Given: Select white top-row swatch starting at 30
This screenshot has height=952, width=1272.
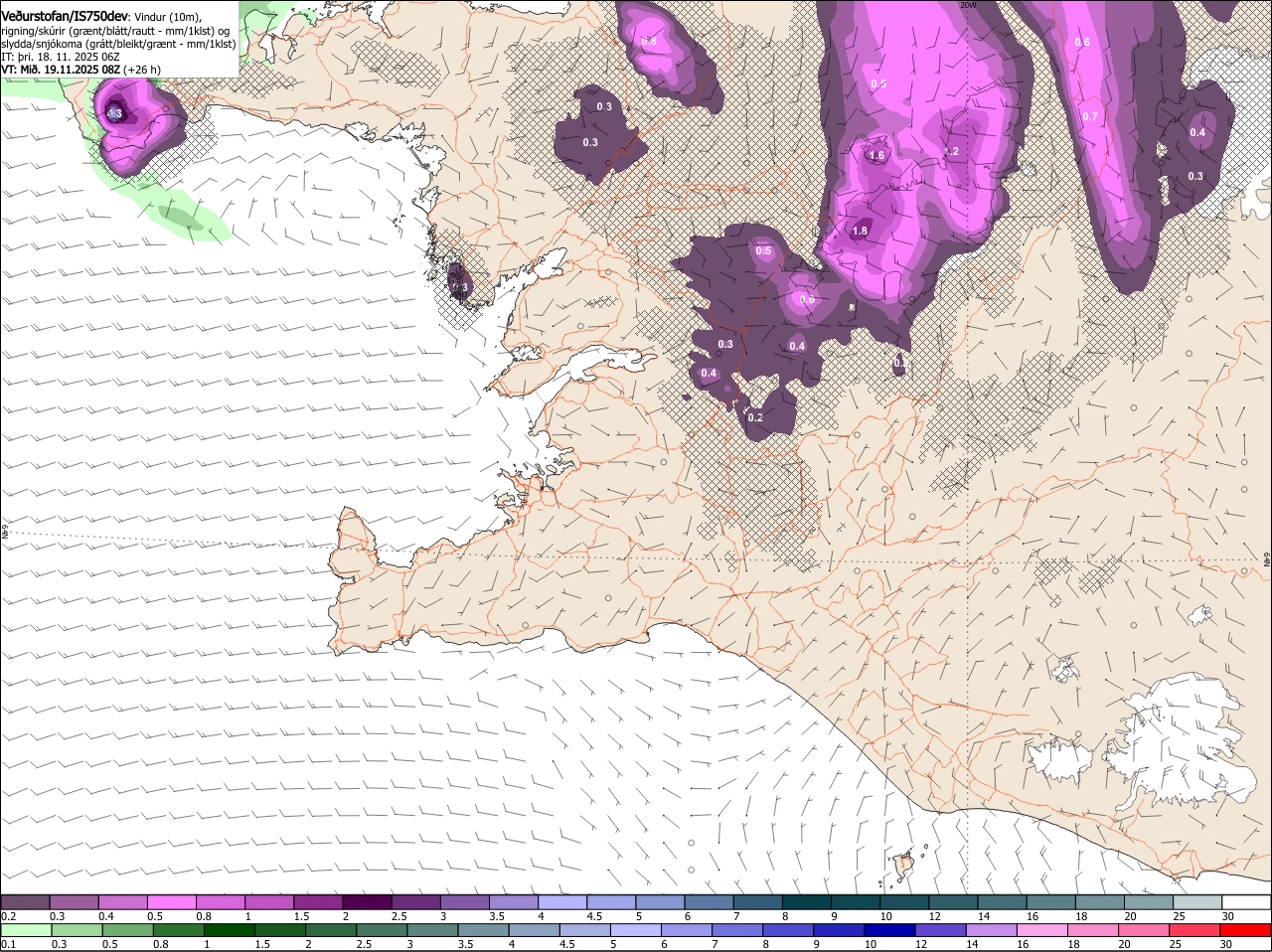Looking at the screenshot, I should tap(1246, 901).
